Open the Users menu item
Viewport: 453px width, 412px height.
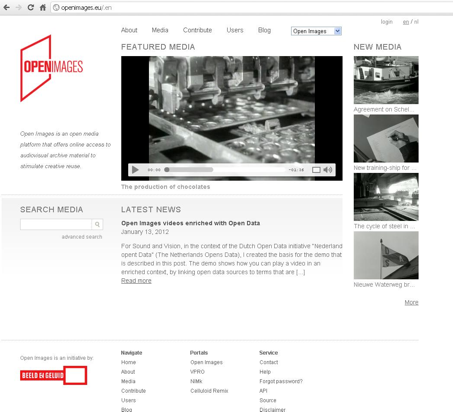[235, 30]
